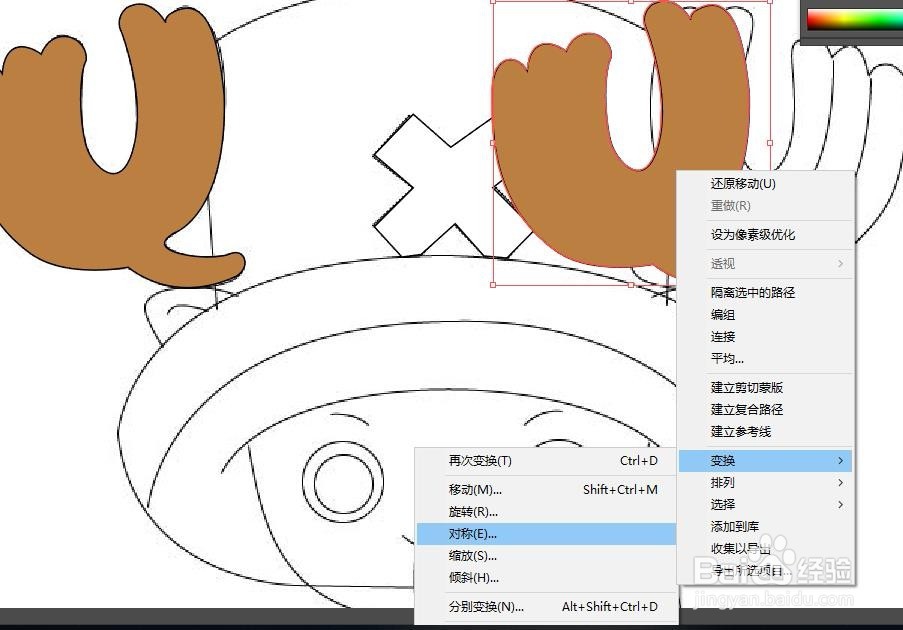
Task: Open 旋转(R)... transform option
Action: click(x=546, y=511)
